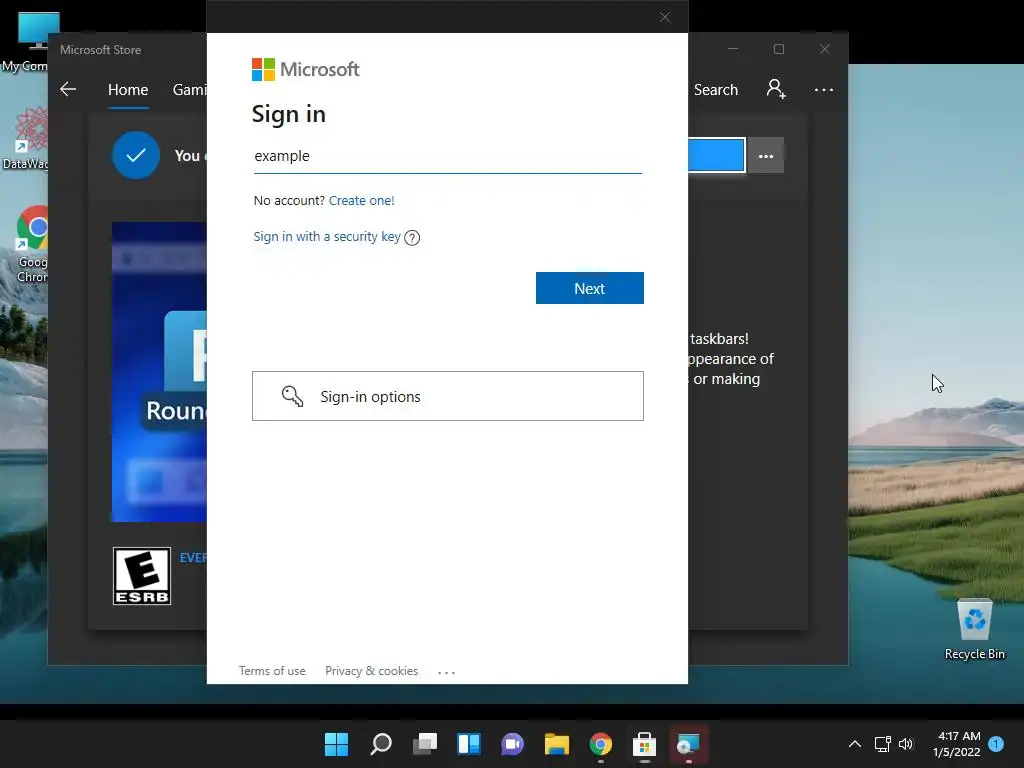Image resolution: width=1024 pixels, height=768 pixels.
Task: Close the sign-in dialog with the X
Action: pyautogui.click(x=665, y=17)
